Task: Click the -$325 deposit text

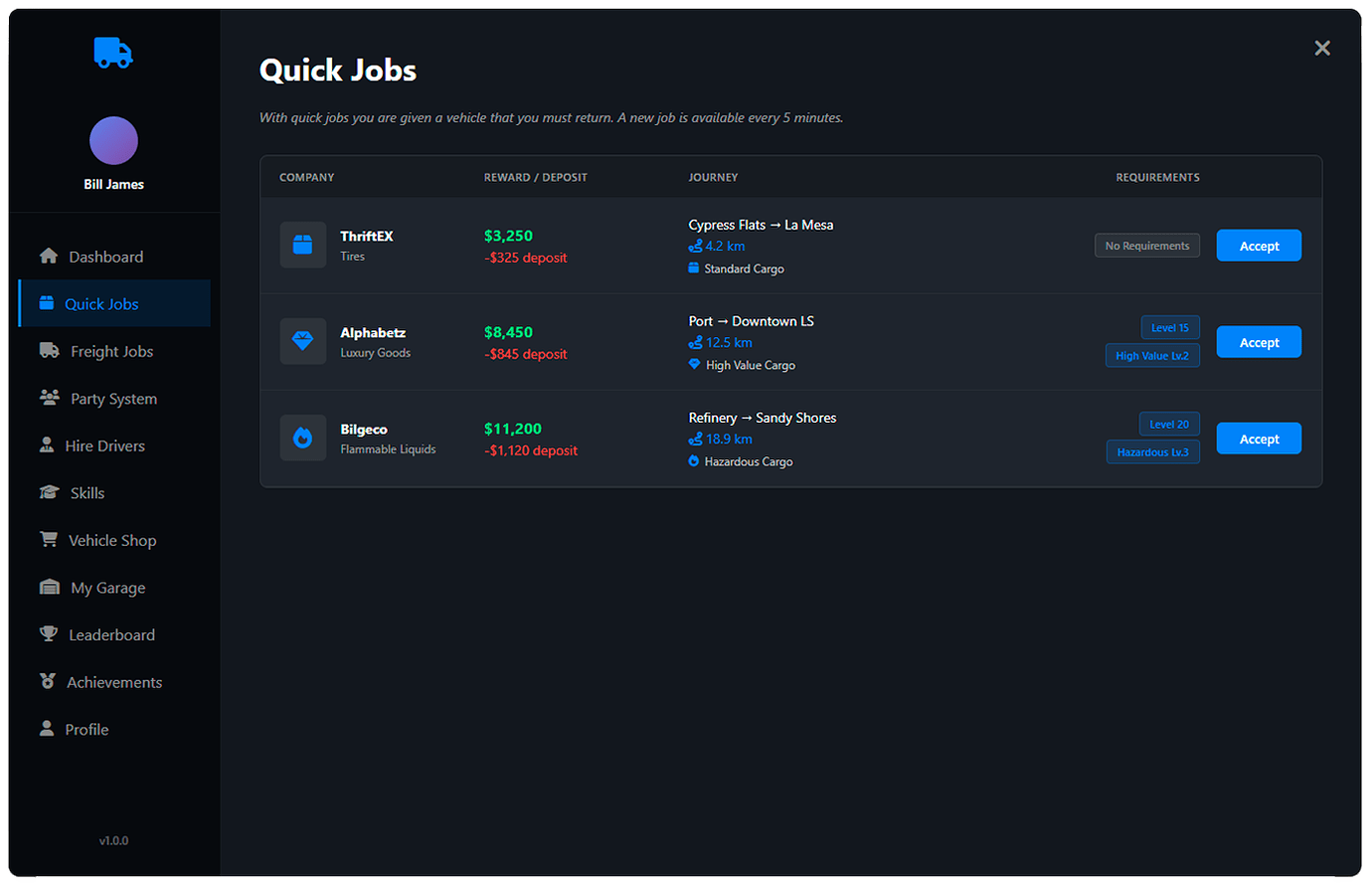Action: (x=526, y=258)
